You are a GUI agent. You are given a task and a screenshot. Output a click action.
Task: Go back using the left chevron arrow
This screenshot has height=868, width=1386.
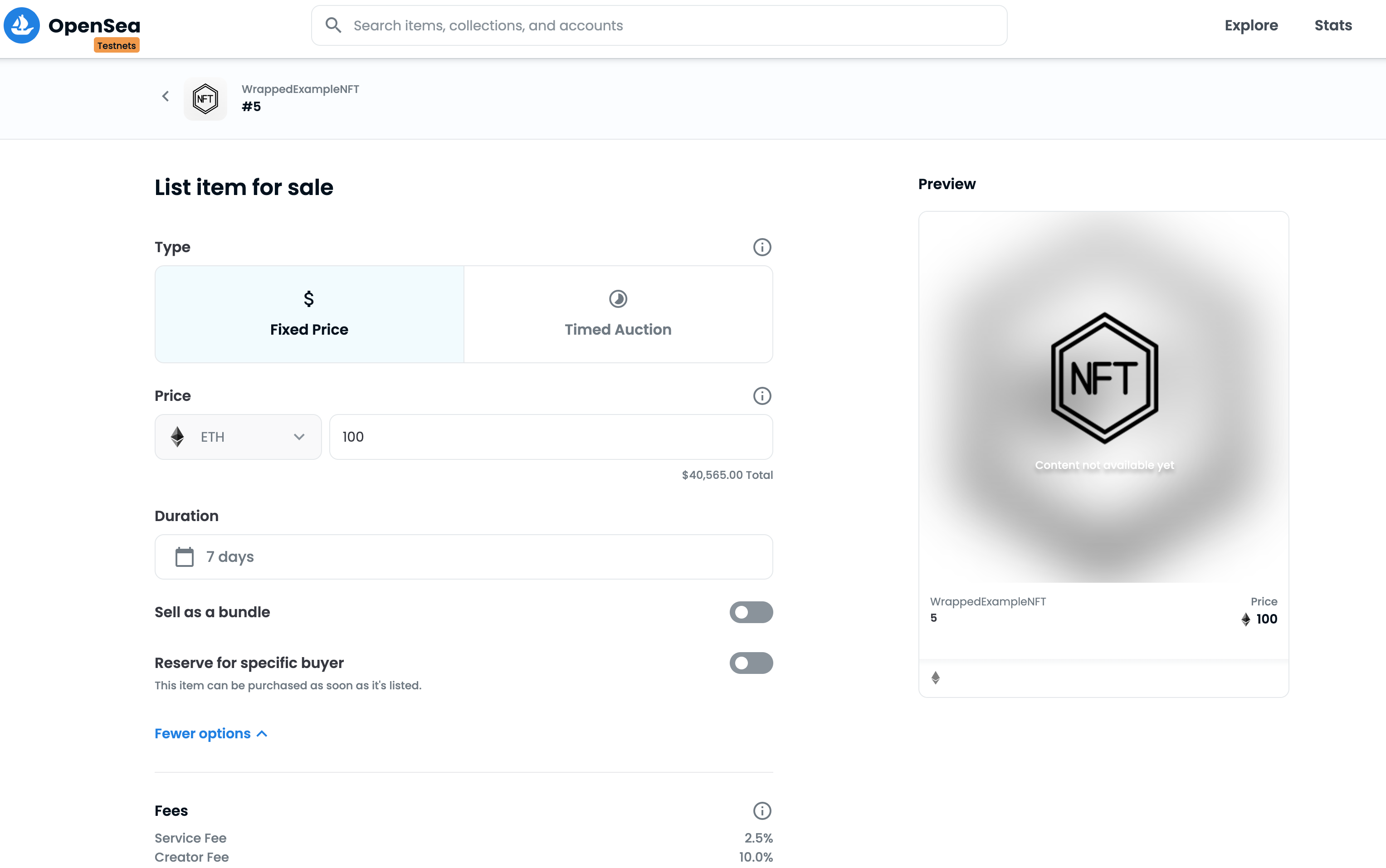166,97
